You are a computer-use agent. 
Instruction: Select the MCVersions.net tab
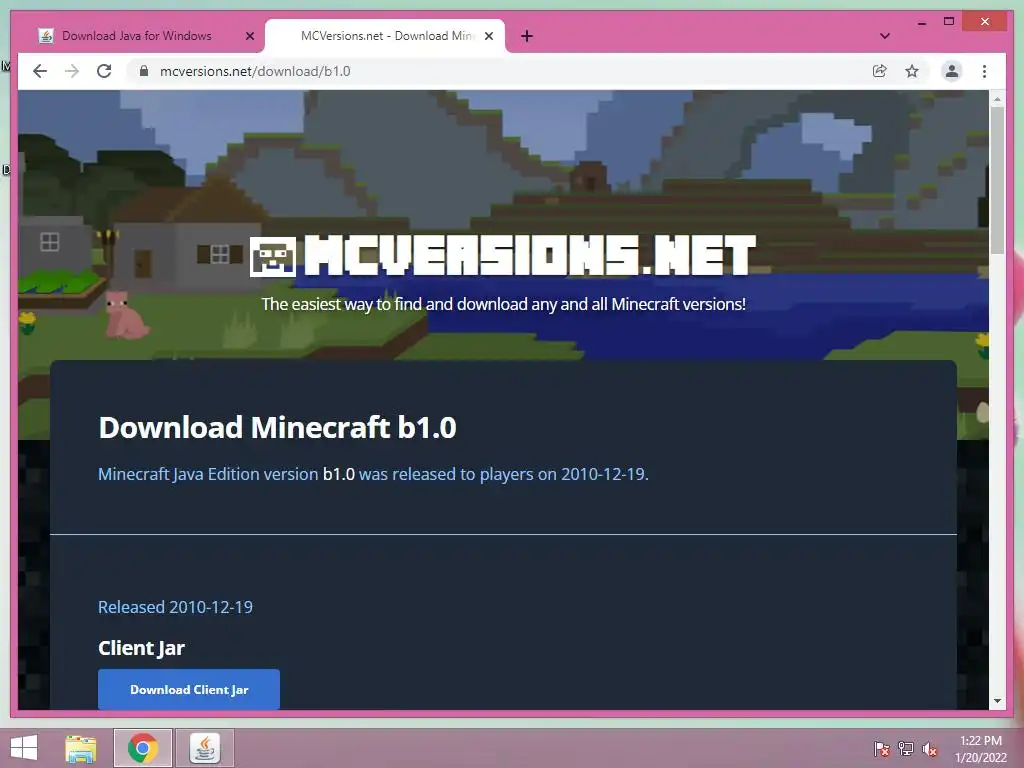[x=385, y=36]
